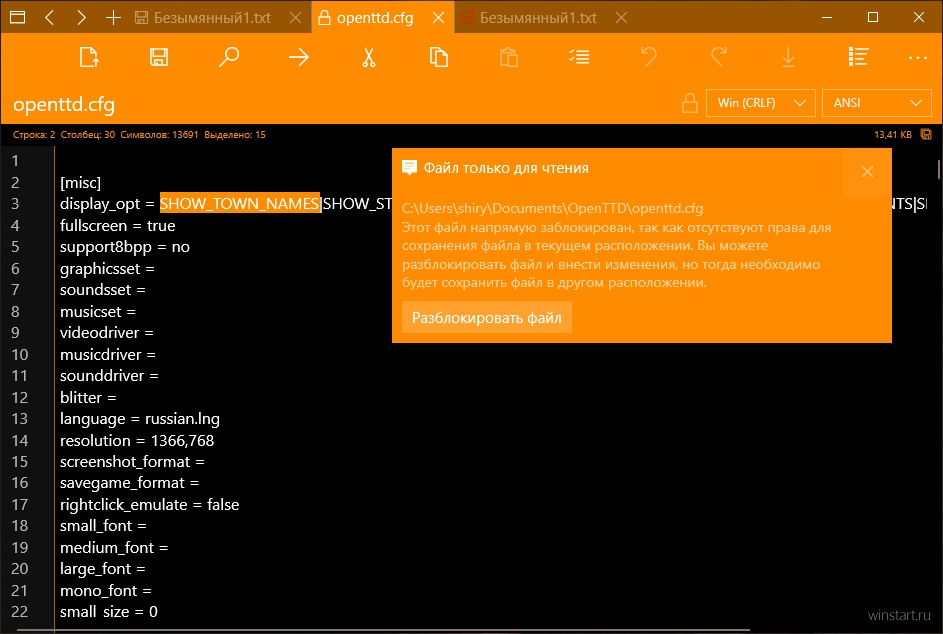Click the line graphicsset =
Viewport: 943px width, 634px height.
pos(107,268)
